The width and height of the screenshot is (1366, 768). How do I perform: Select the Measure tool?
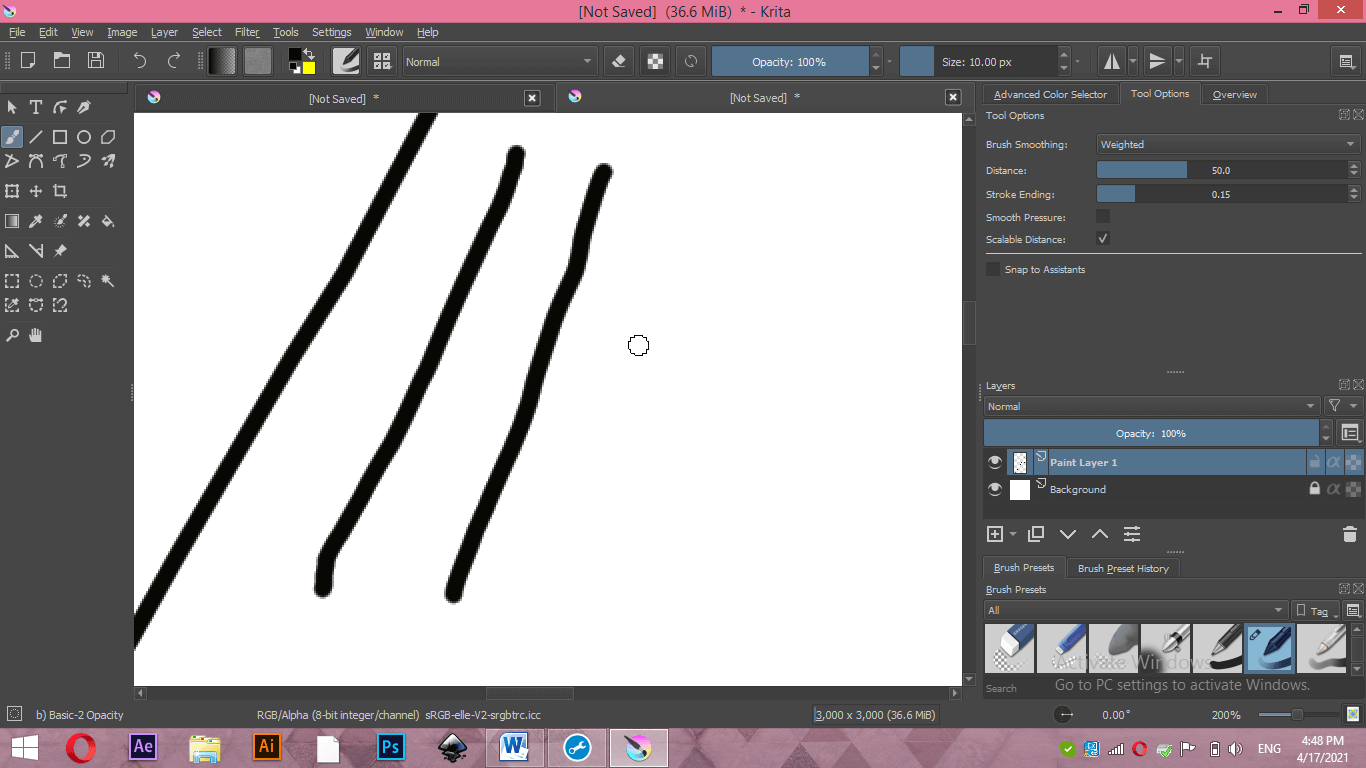(36, 251)
